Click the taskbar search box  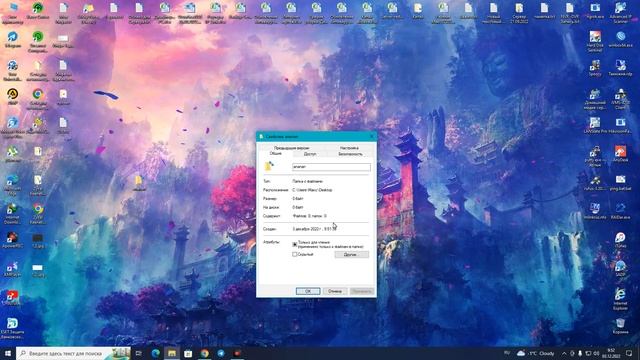[73, 353]
